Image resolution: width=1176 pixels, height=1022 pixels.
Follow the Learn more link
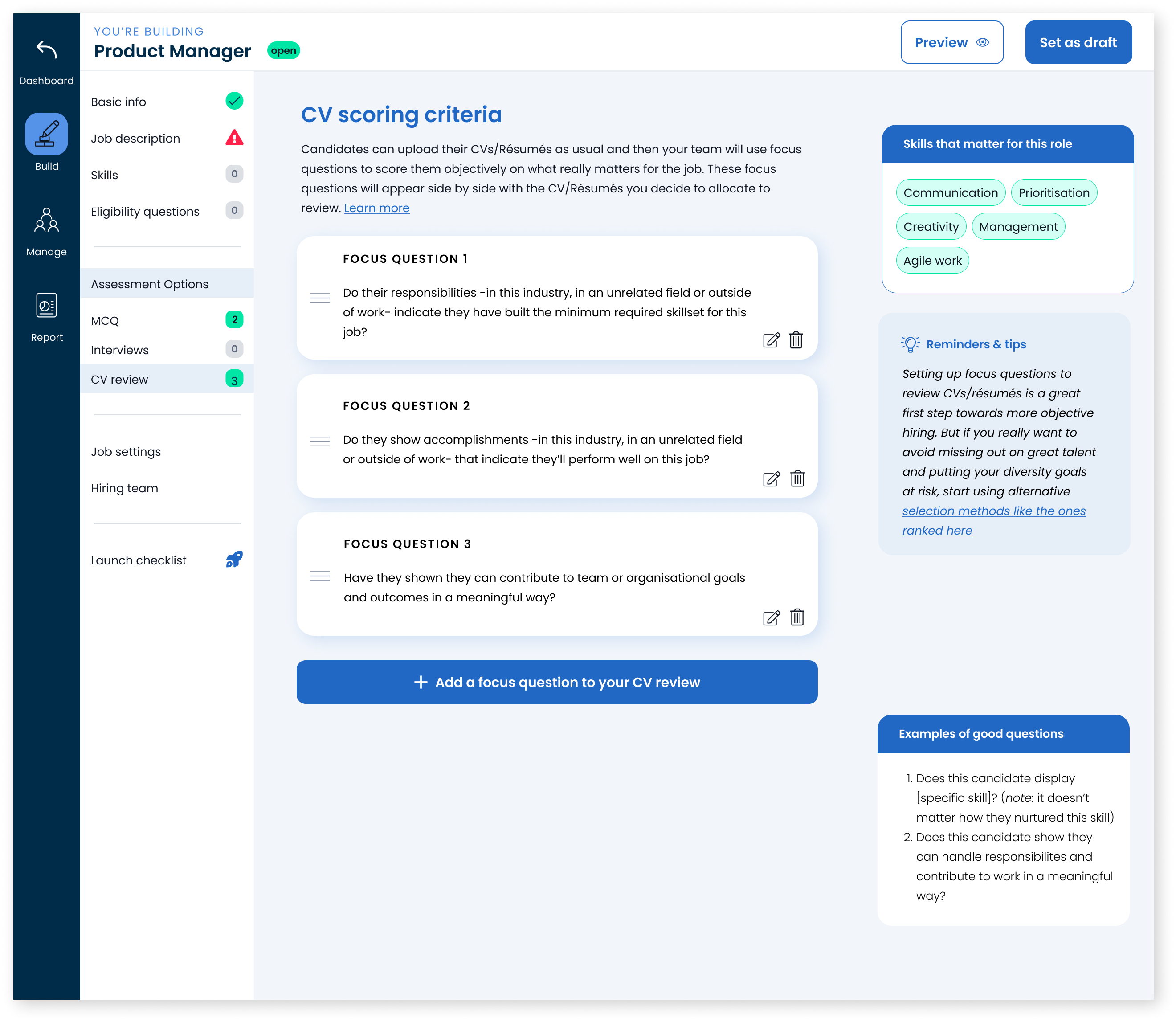click(376, 208)
